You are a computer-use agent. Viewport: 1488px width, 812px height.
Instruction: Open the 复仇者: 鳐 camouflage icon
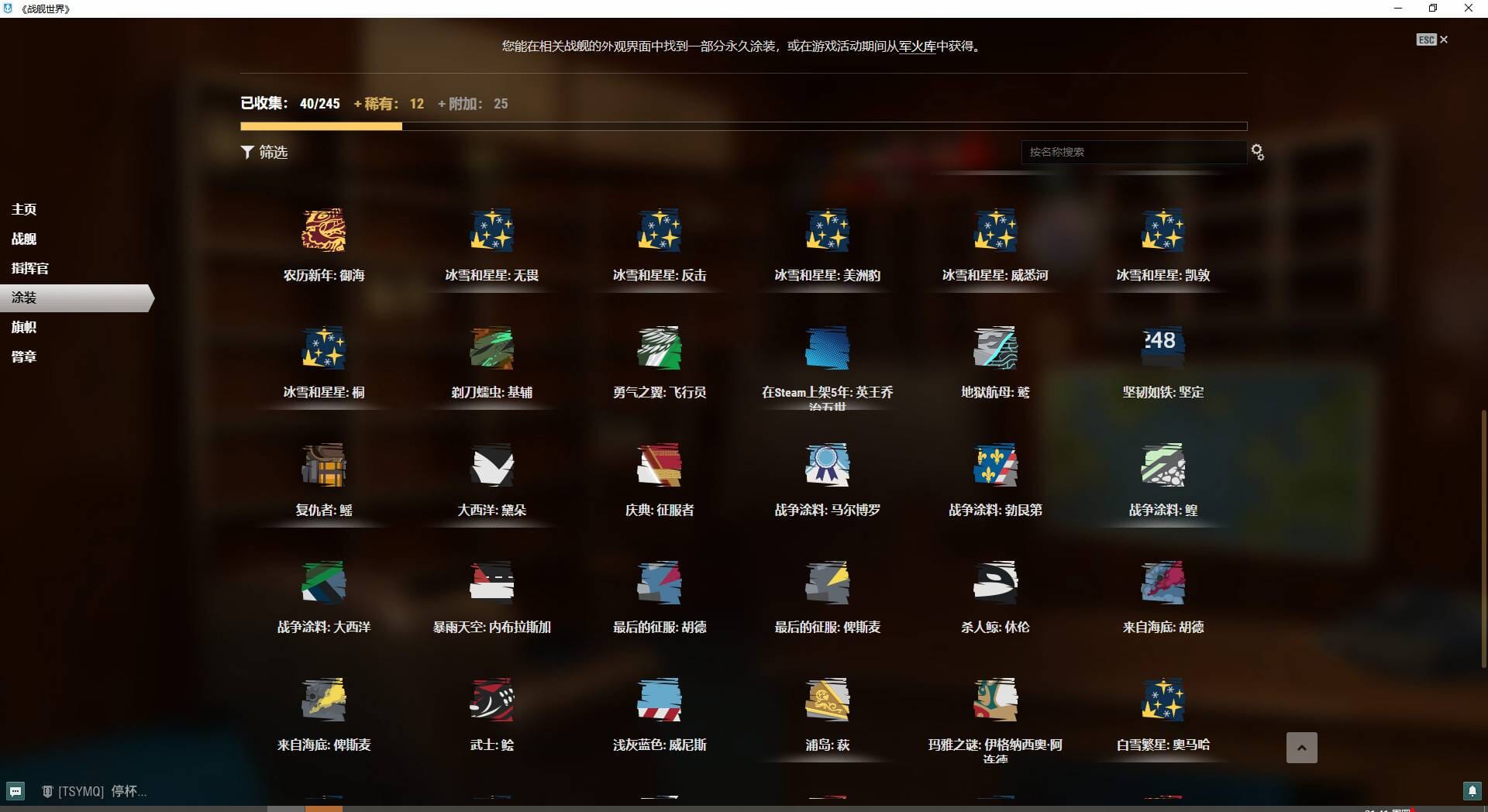[323, 465]
